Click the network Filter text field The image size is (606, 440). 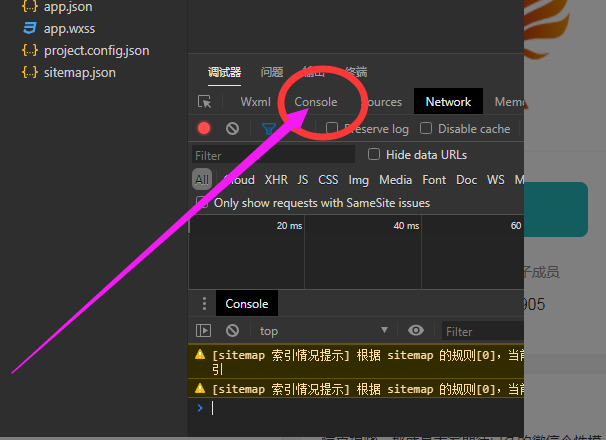(x=273, y=155)
